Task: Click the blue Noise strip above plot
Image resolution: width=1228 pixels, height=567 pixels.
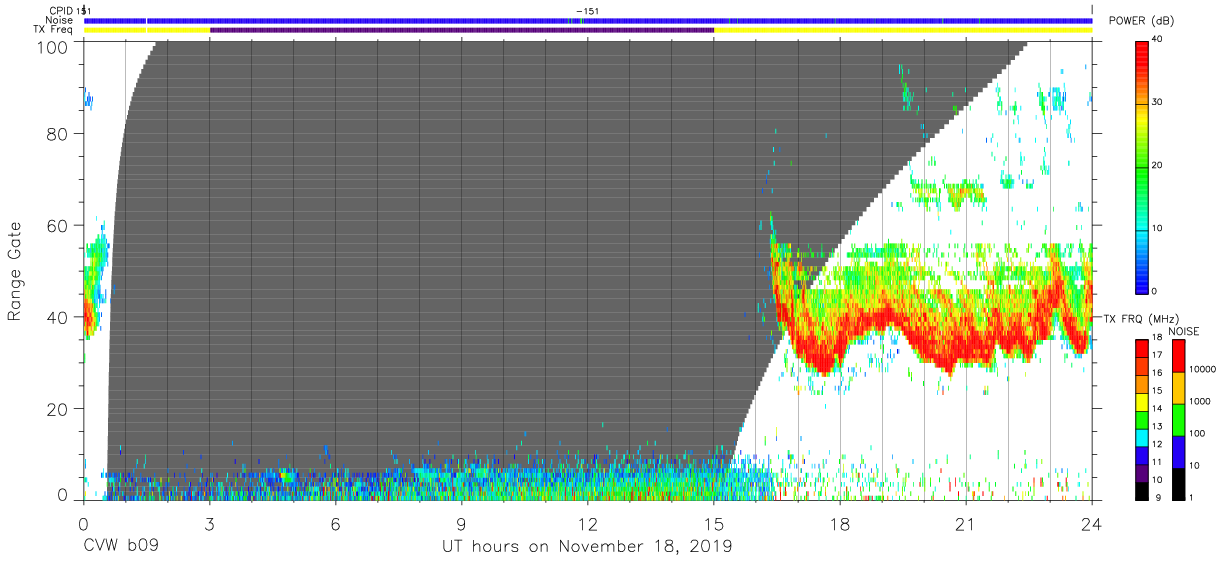Action: 588,20
